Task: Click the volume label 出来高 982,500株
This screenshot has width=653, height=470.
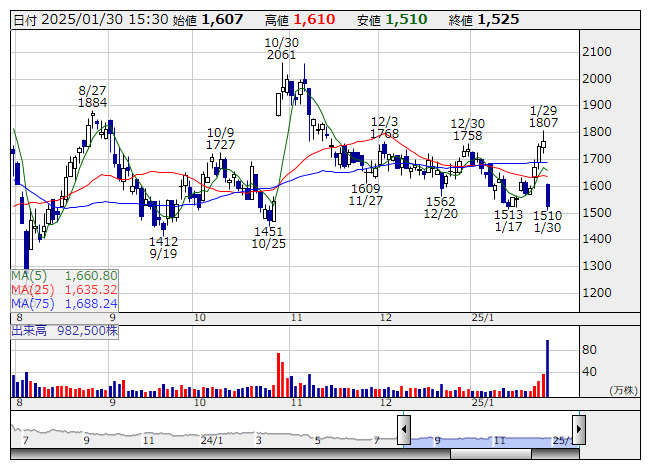Action: (65, 331)
